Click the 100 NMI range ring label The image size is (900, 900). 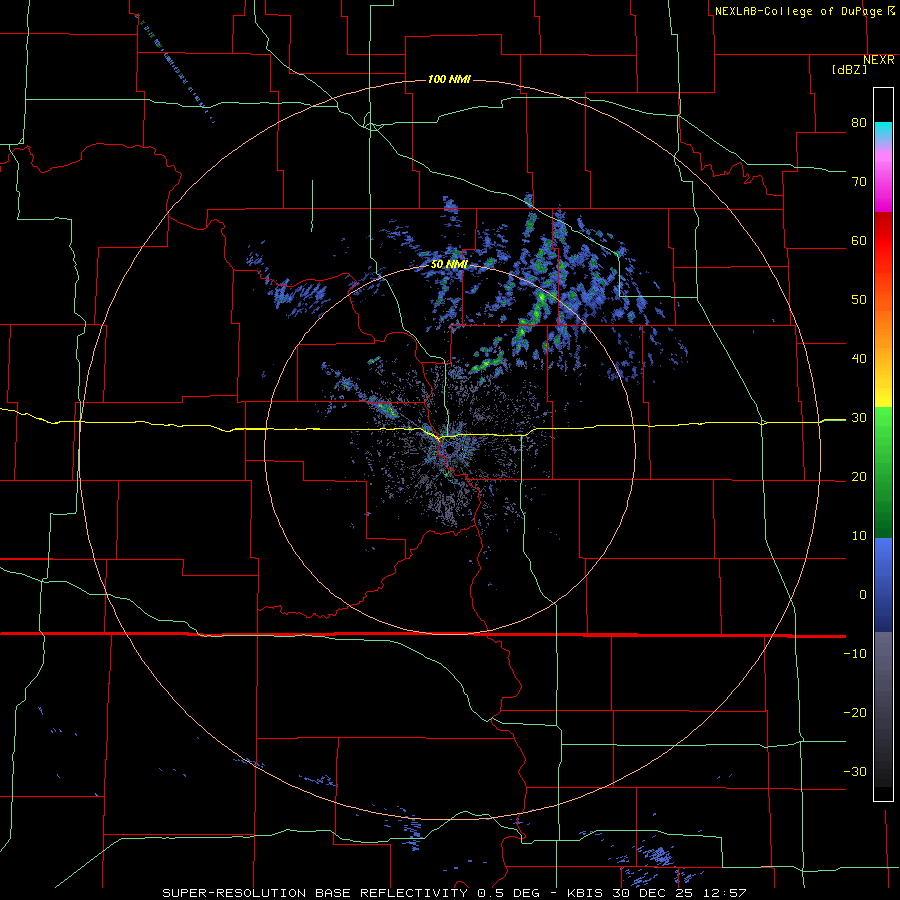point(449,79)
